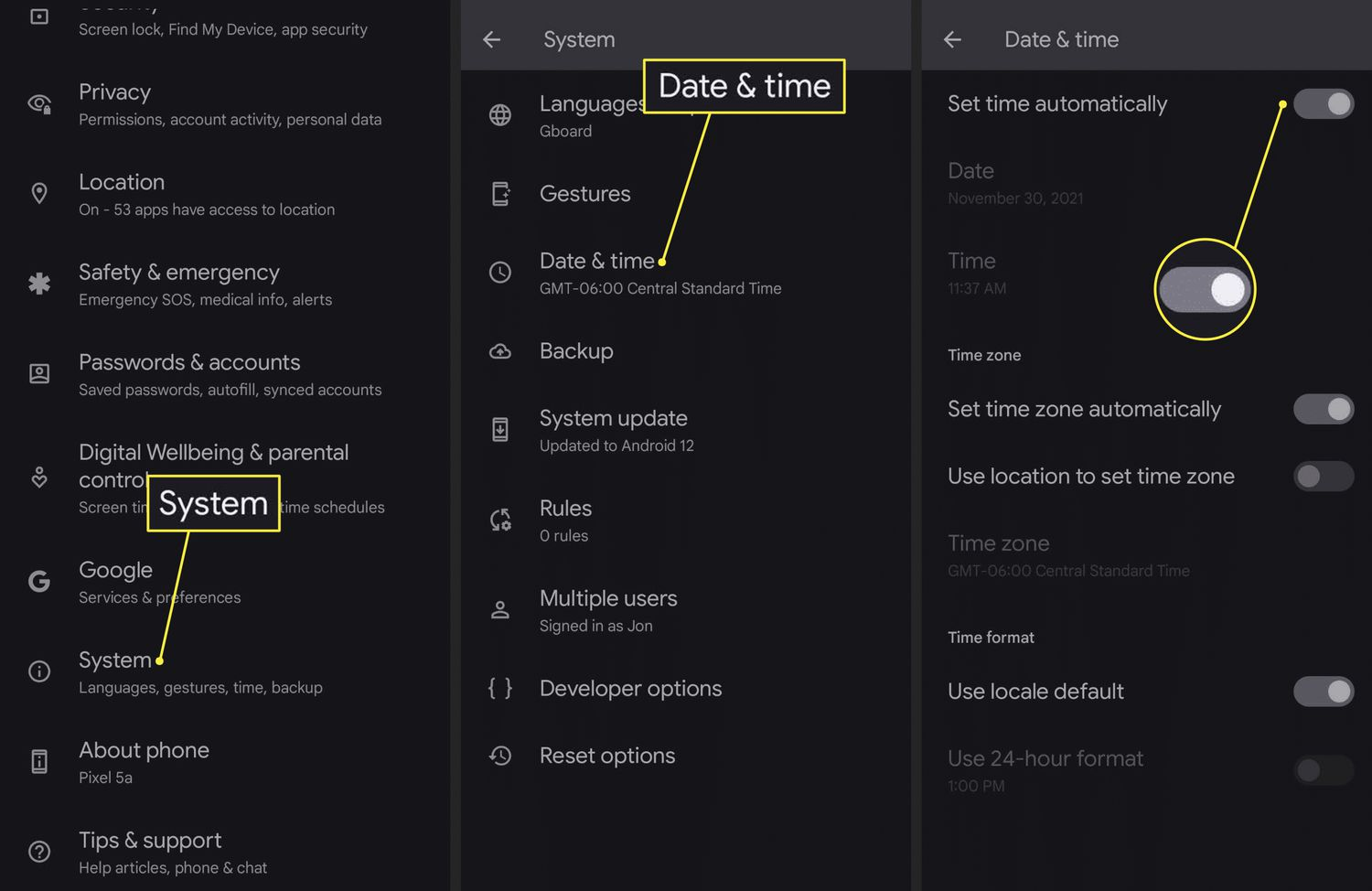
Task: Open Passwords & accounts settings
Action: (229, 374)
